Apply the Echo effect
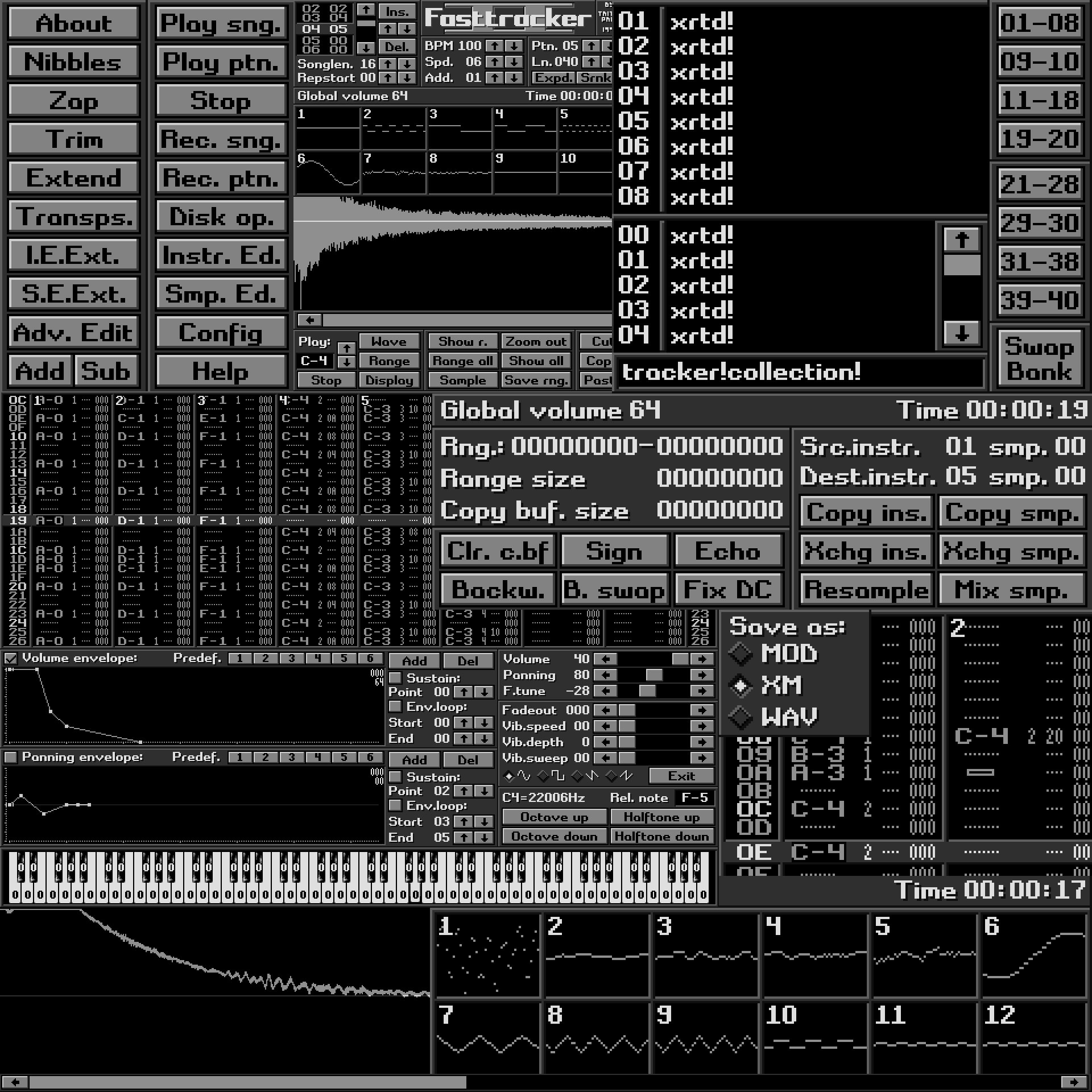The width and height of the screenshot is (1092, 1092). click(728, 551)
